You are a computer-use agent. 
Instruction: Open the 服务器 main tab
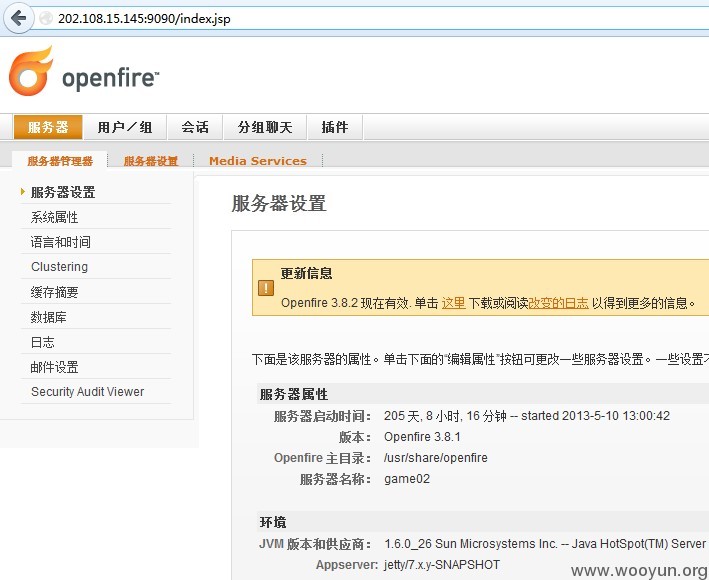point(48,127)
